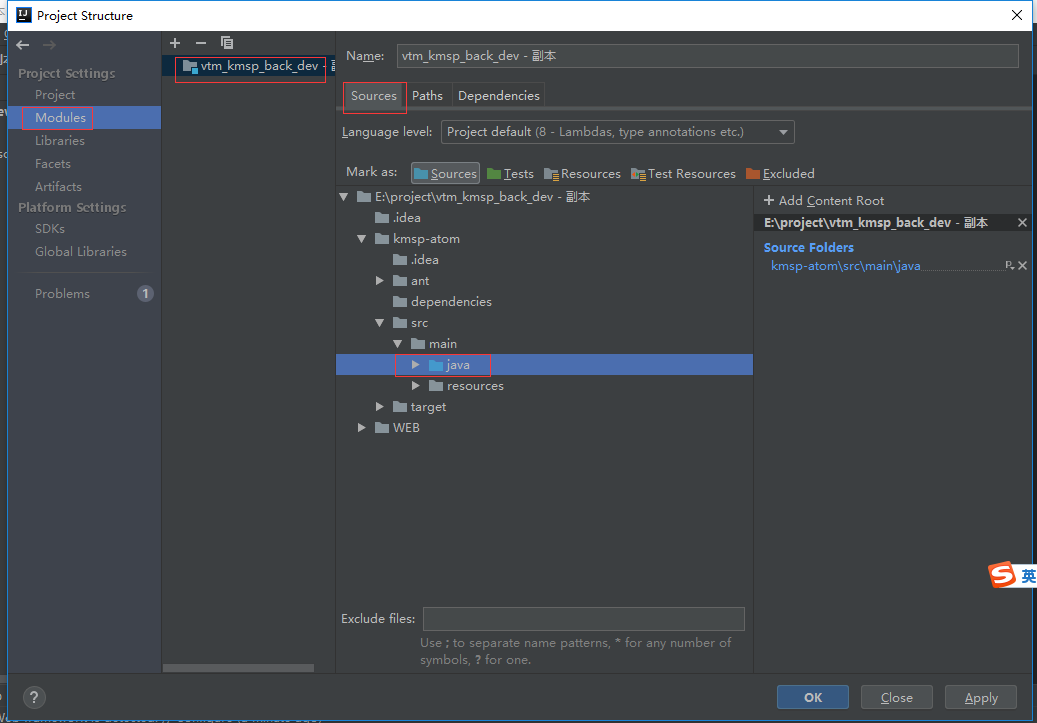Select the root-level .idea folder
This screenshot has height=723, width=1037.
(397, 218)
